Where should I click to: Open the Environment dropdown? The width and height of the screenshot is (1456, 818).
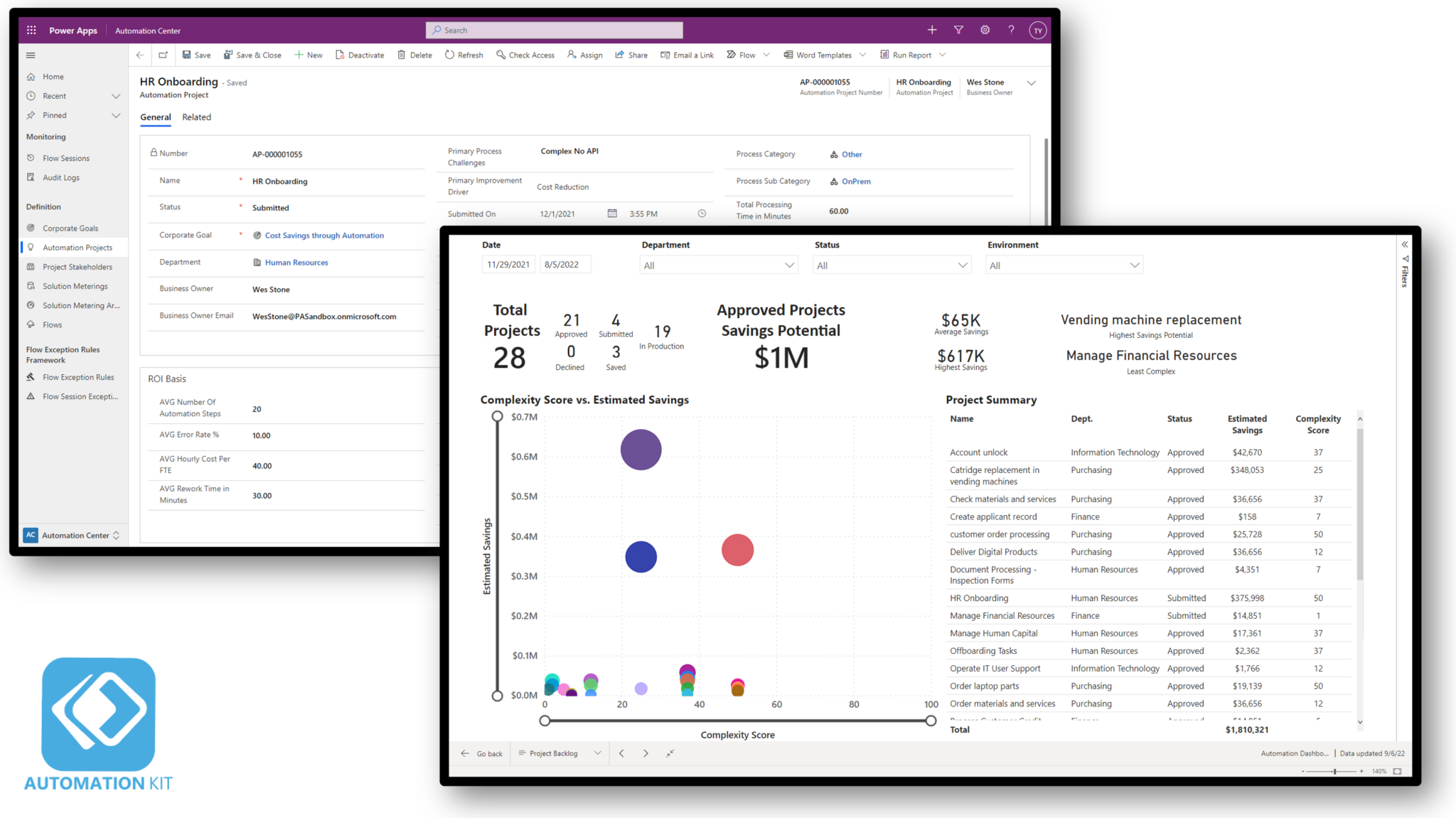point(1135,264)
